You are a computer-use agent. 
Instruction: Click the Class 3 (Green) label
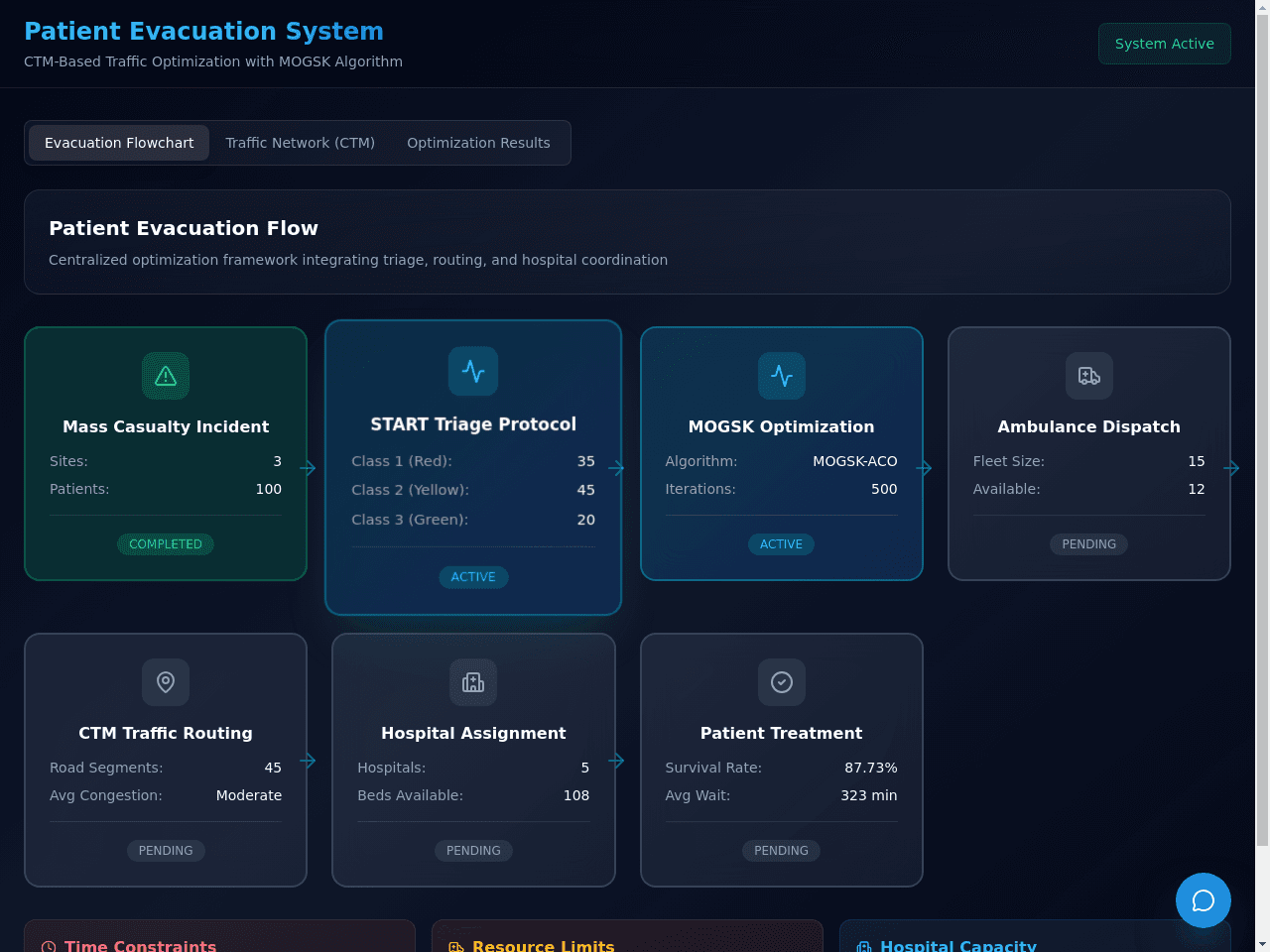(410, 520)
